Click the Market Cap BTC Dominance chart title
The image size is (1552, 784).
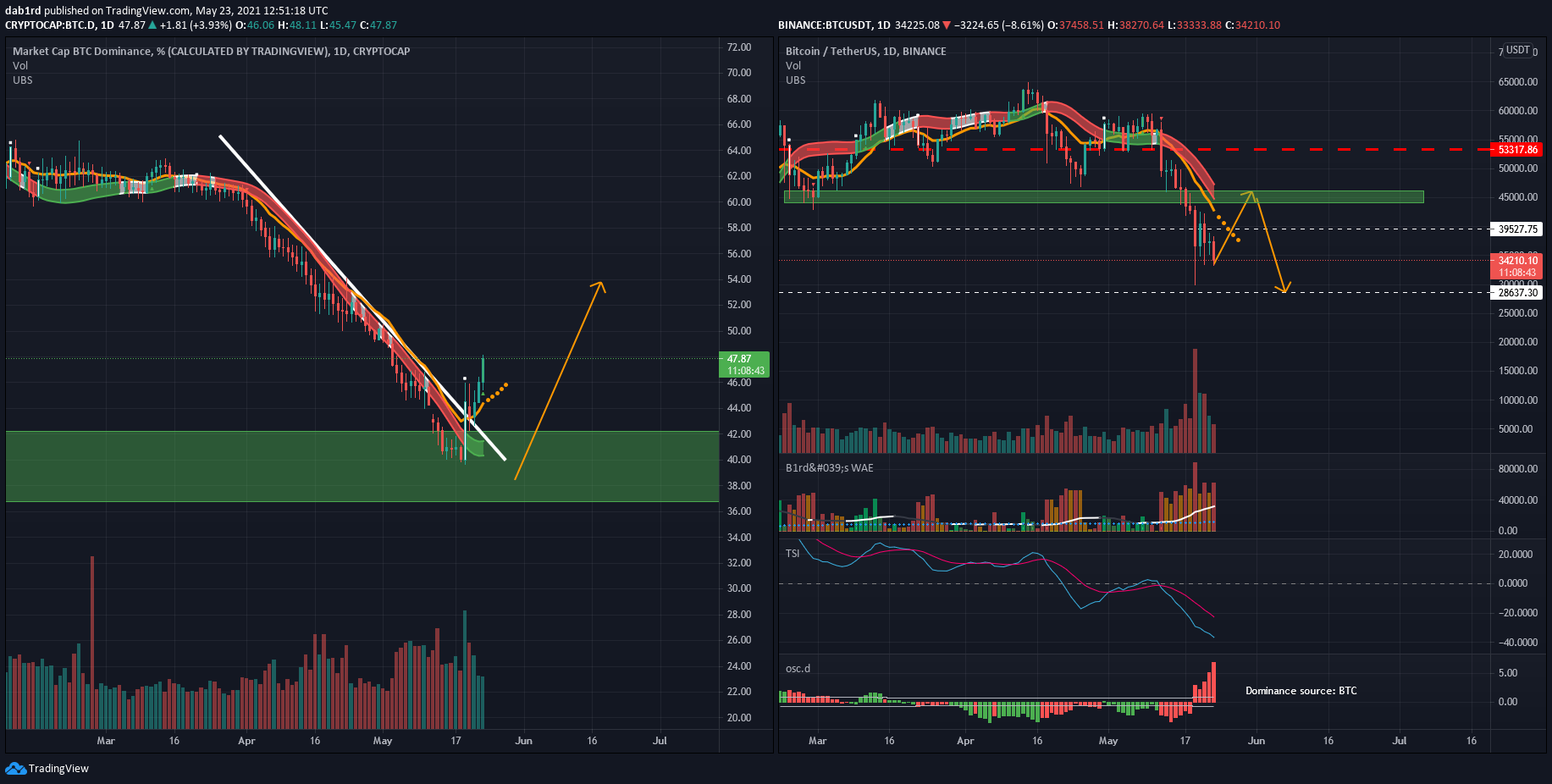coord(211,52)
